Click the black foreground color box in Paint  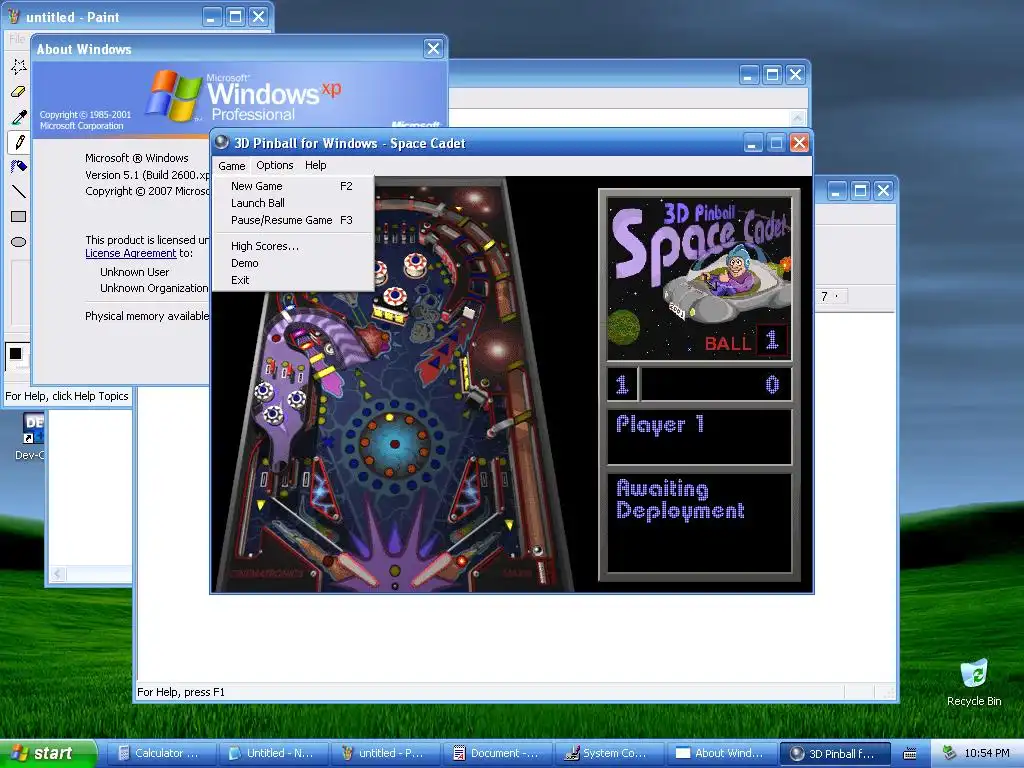pos(16,353)
